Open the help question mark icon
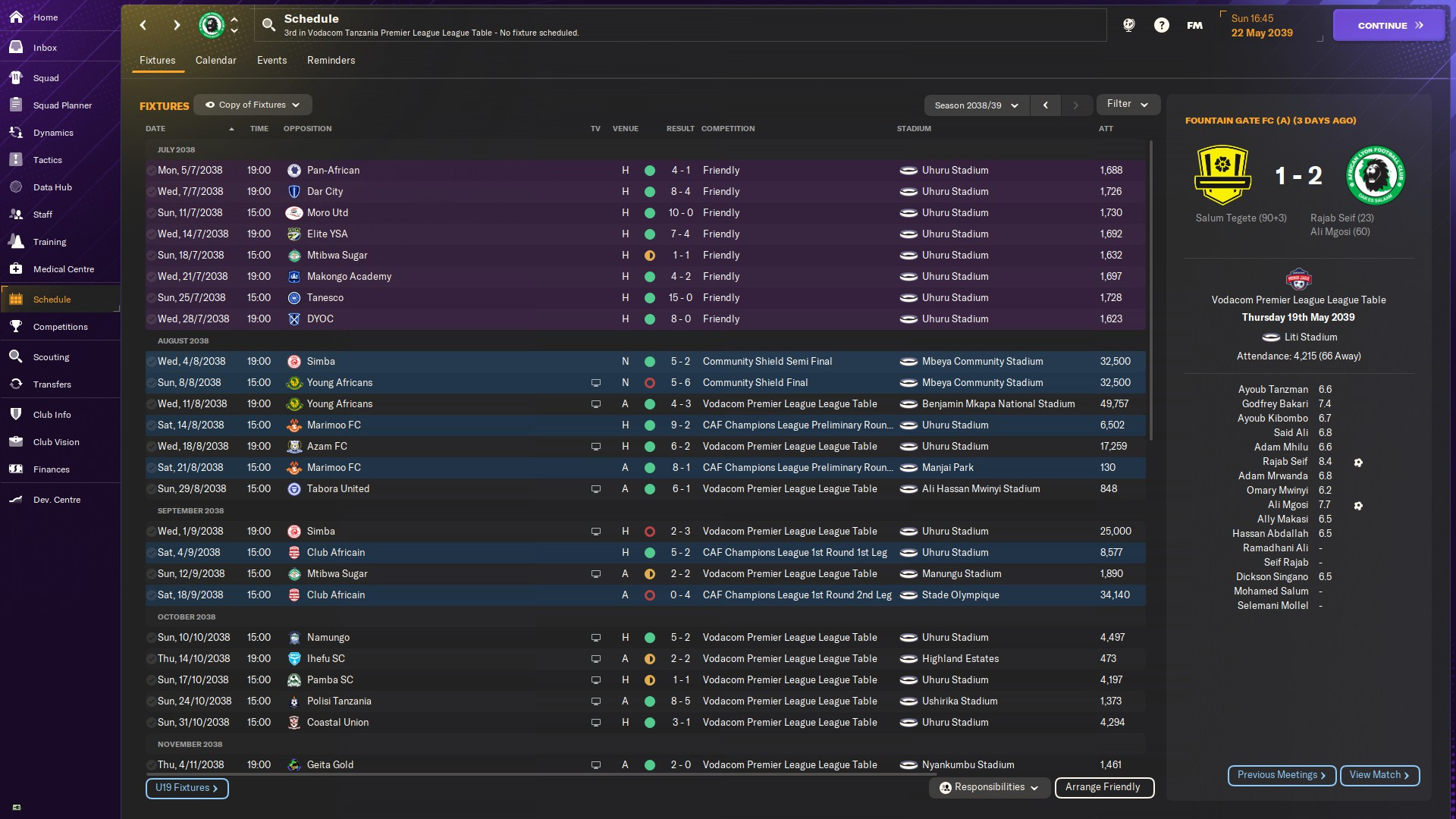 [x=1161, y=25]
